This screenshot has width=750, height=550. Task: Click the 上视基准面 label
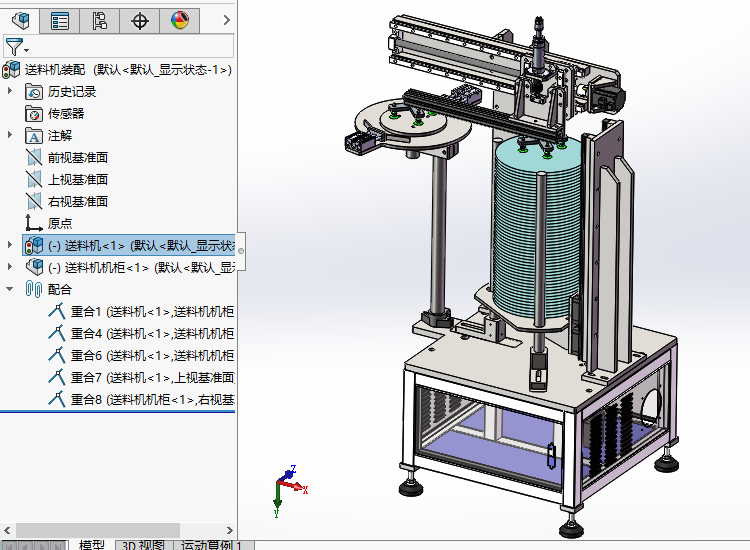[x=77, y=179]
